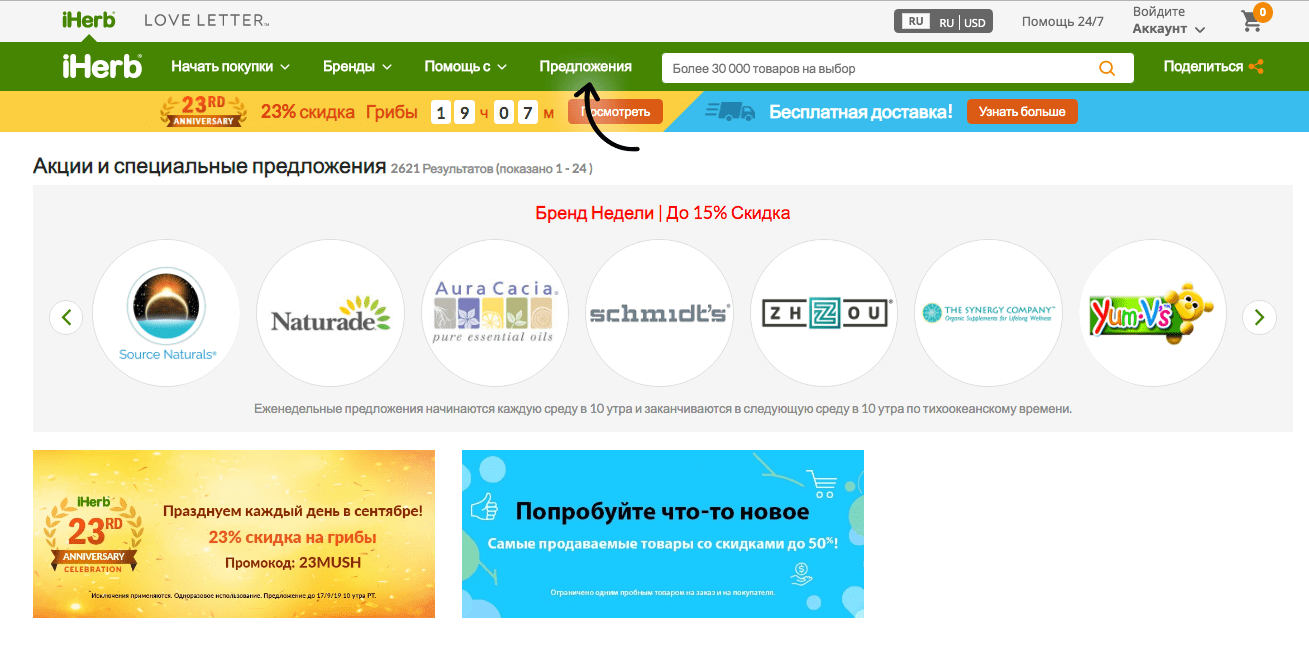Screen dimensions: 1309x645
Task: Expand the Помощь с menu
Action: (466, 67)
